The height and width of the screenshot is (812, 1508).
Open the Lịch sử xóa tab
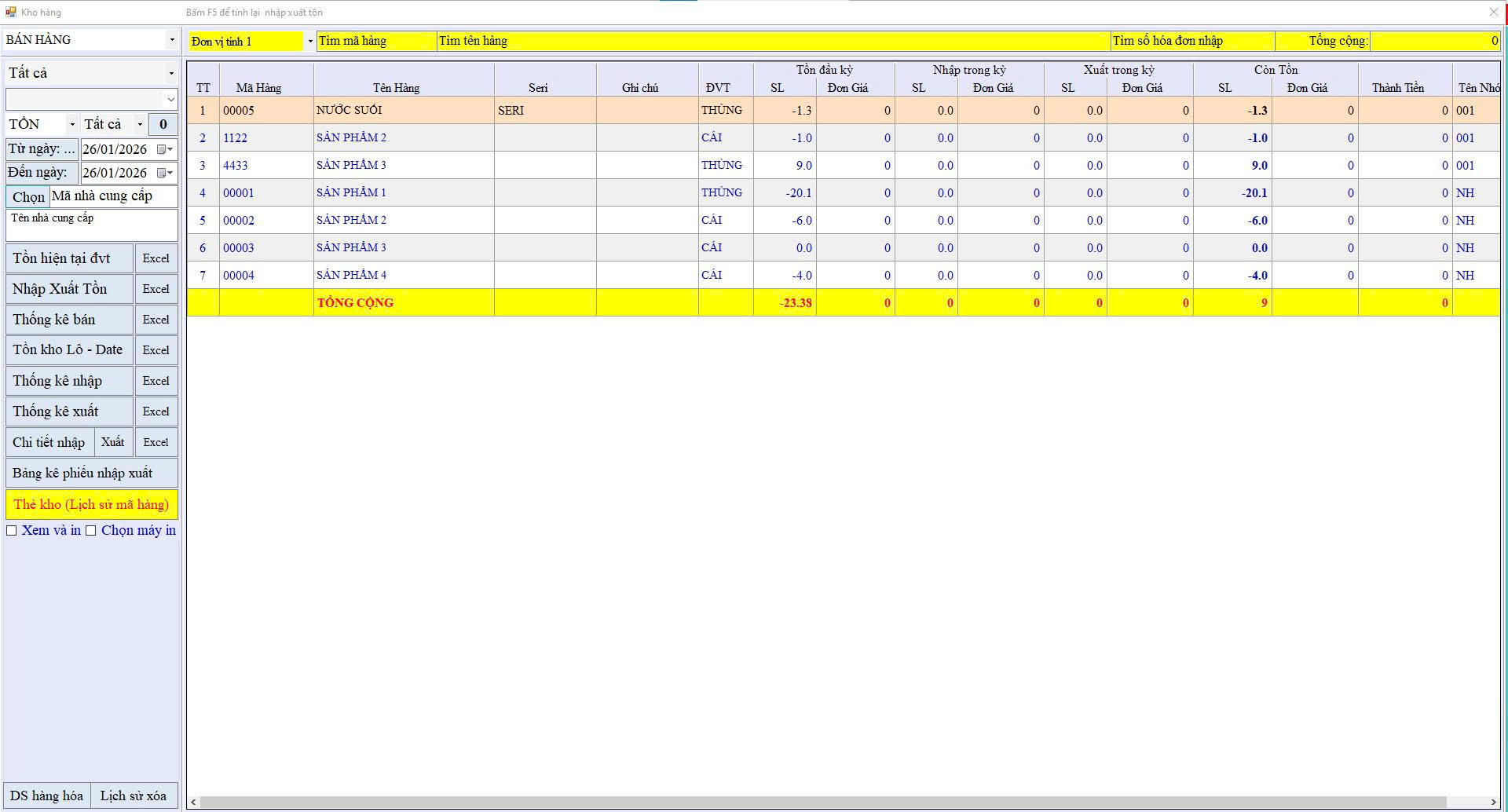134,796
